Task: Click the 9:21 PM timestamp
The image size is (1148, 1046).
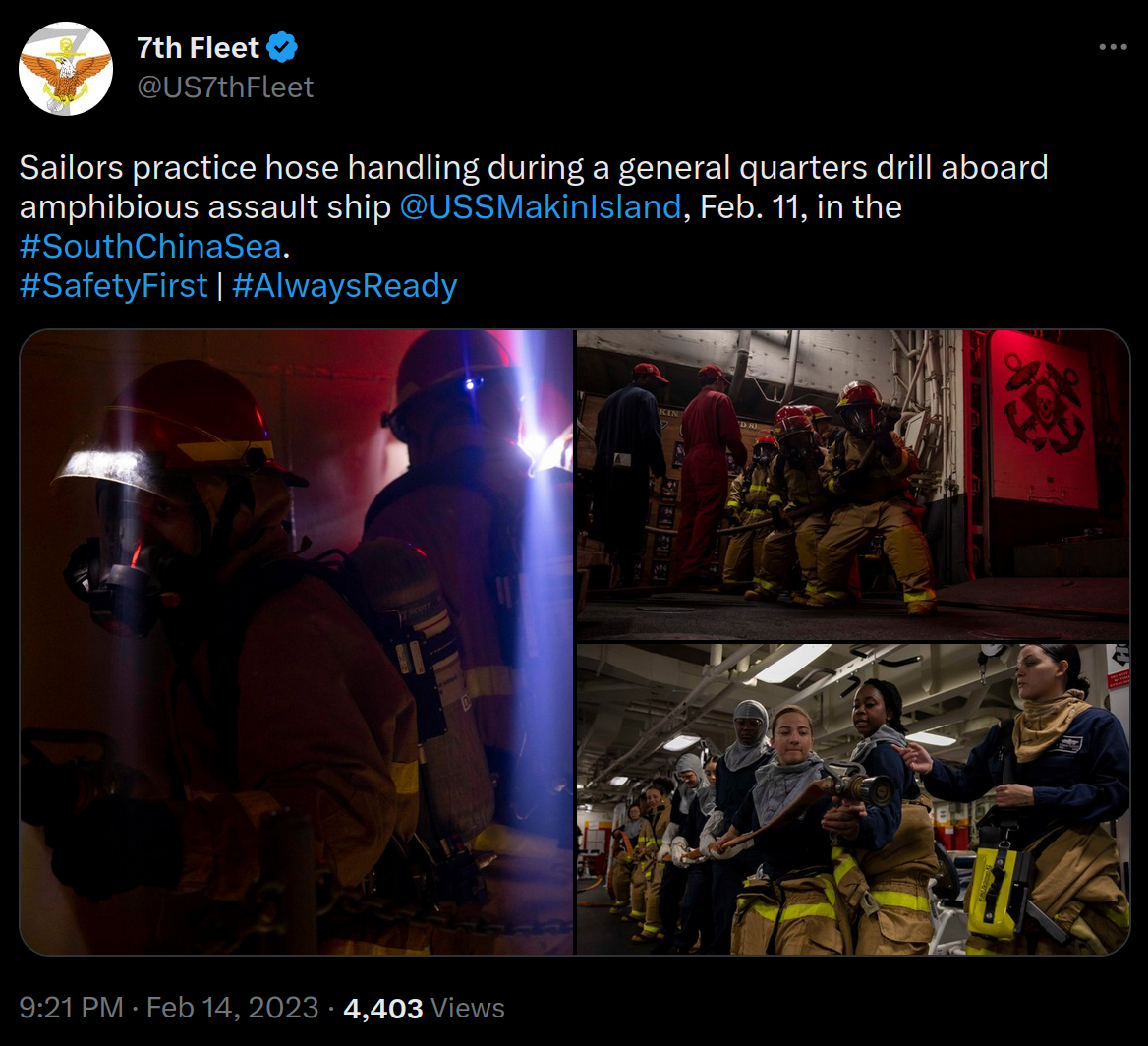Action: tap(71, 1008)
